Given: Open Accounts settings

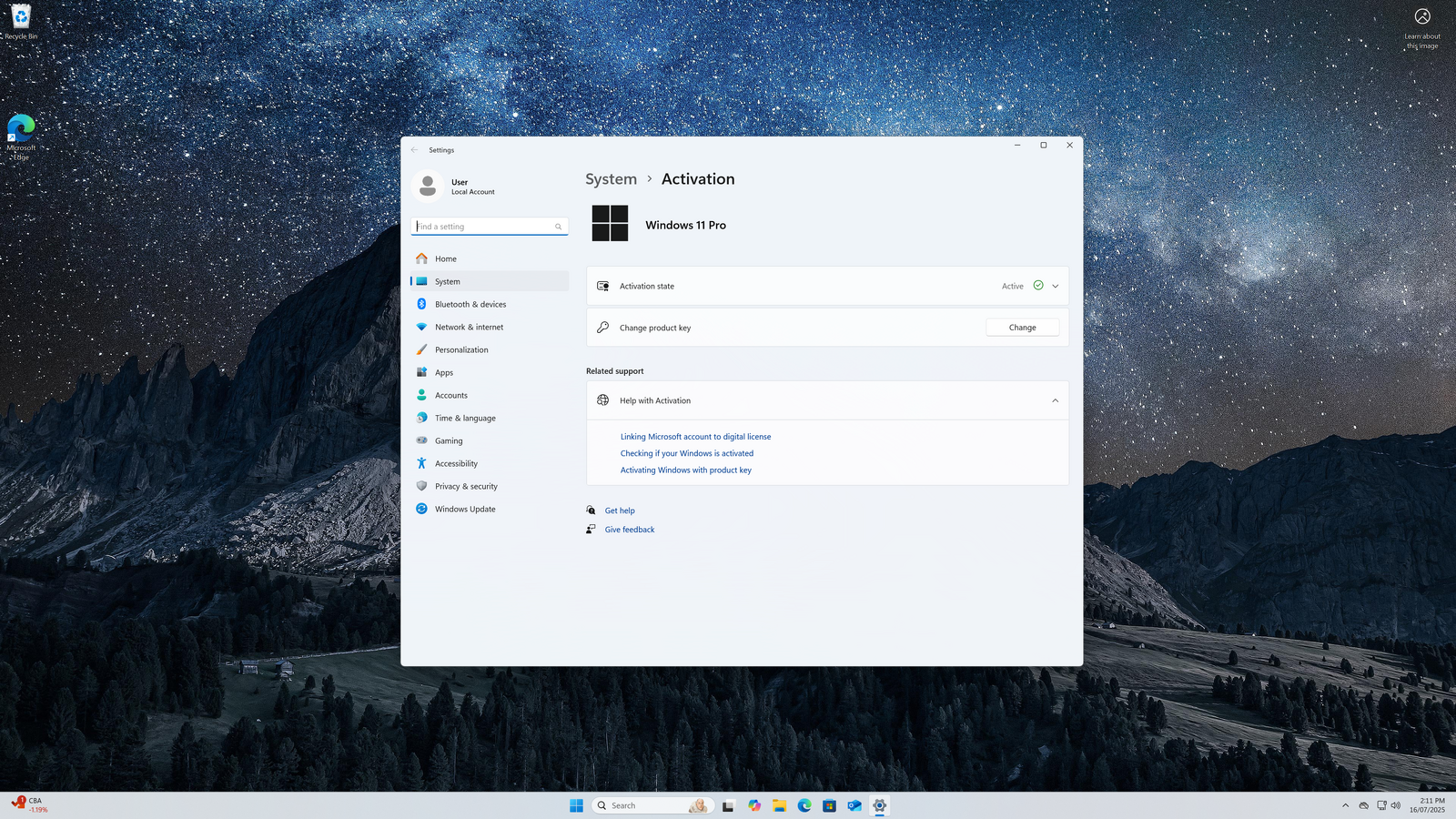Looking at the screenshot, I should [490, 395].
